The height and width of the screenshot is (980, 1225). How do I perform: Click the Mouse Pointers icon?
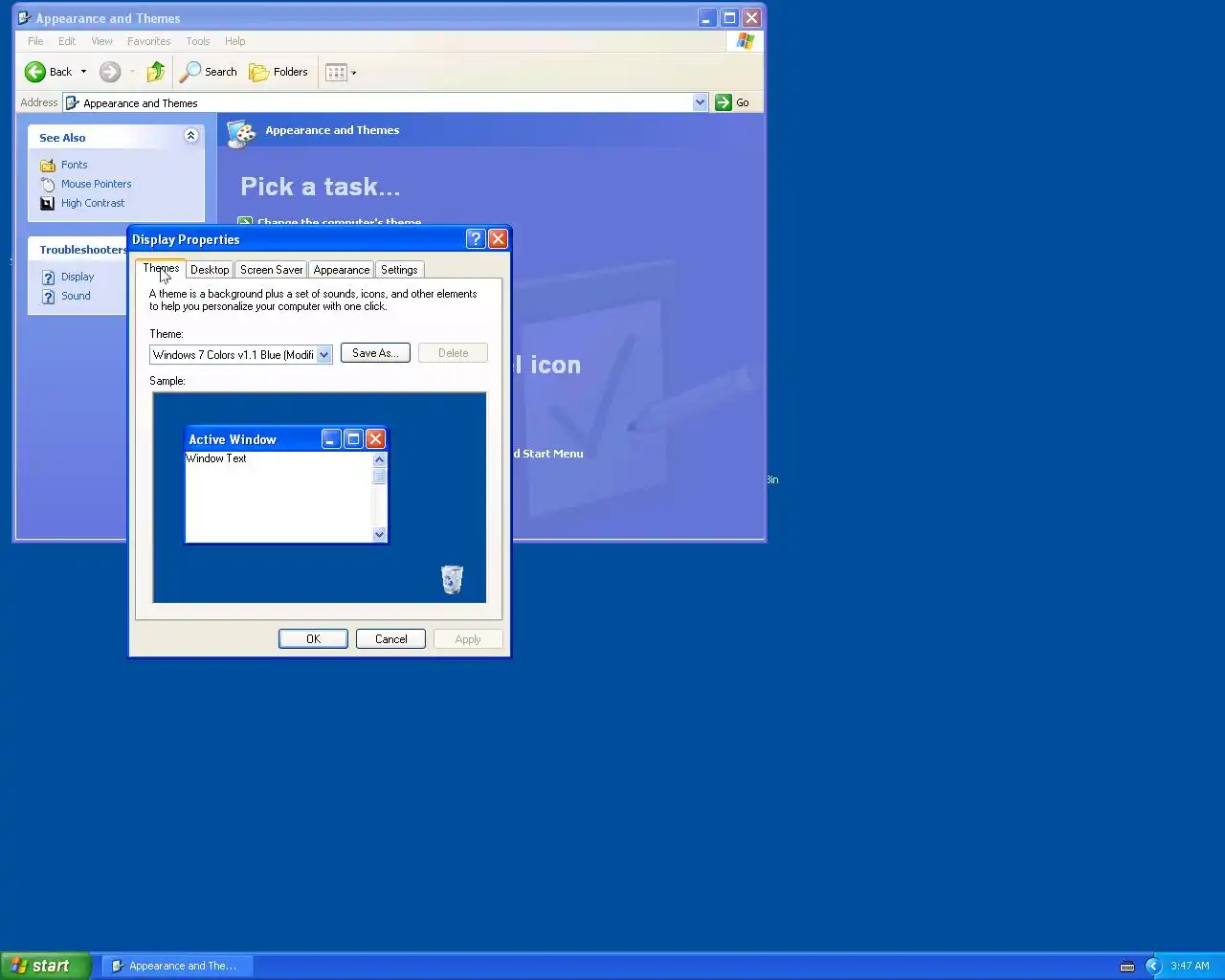tap(48, 184)
